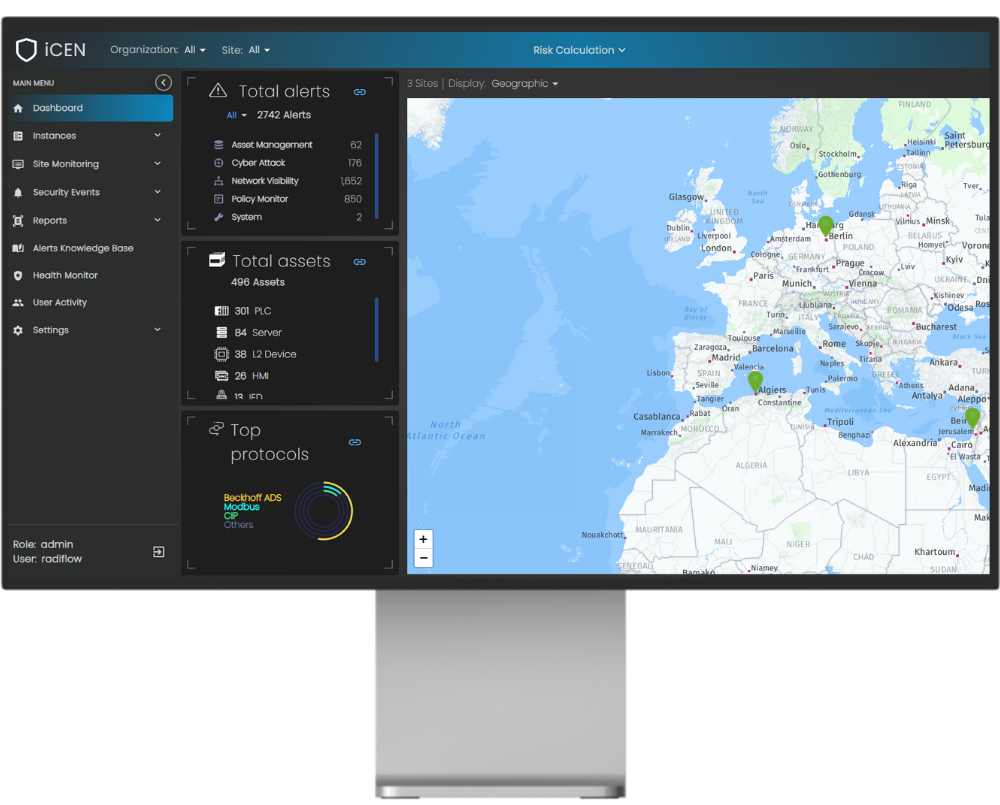This screenshot has width=1000, height=805.
Task: Click the Network Visibility topology icon
Action: point(219,181)
